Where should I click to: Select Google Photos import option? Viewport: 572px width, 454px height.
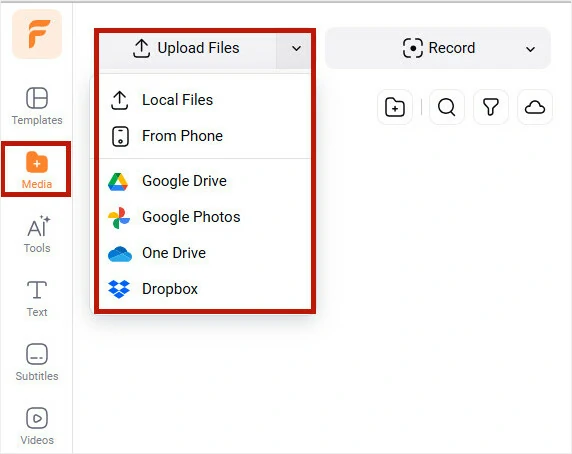[205, 217]
